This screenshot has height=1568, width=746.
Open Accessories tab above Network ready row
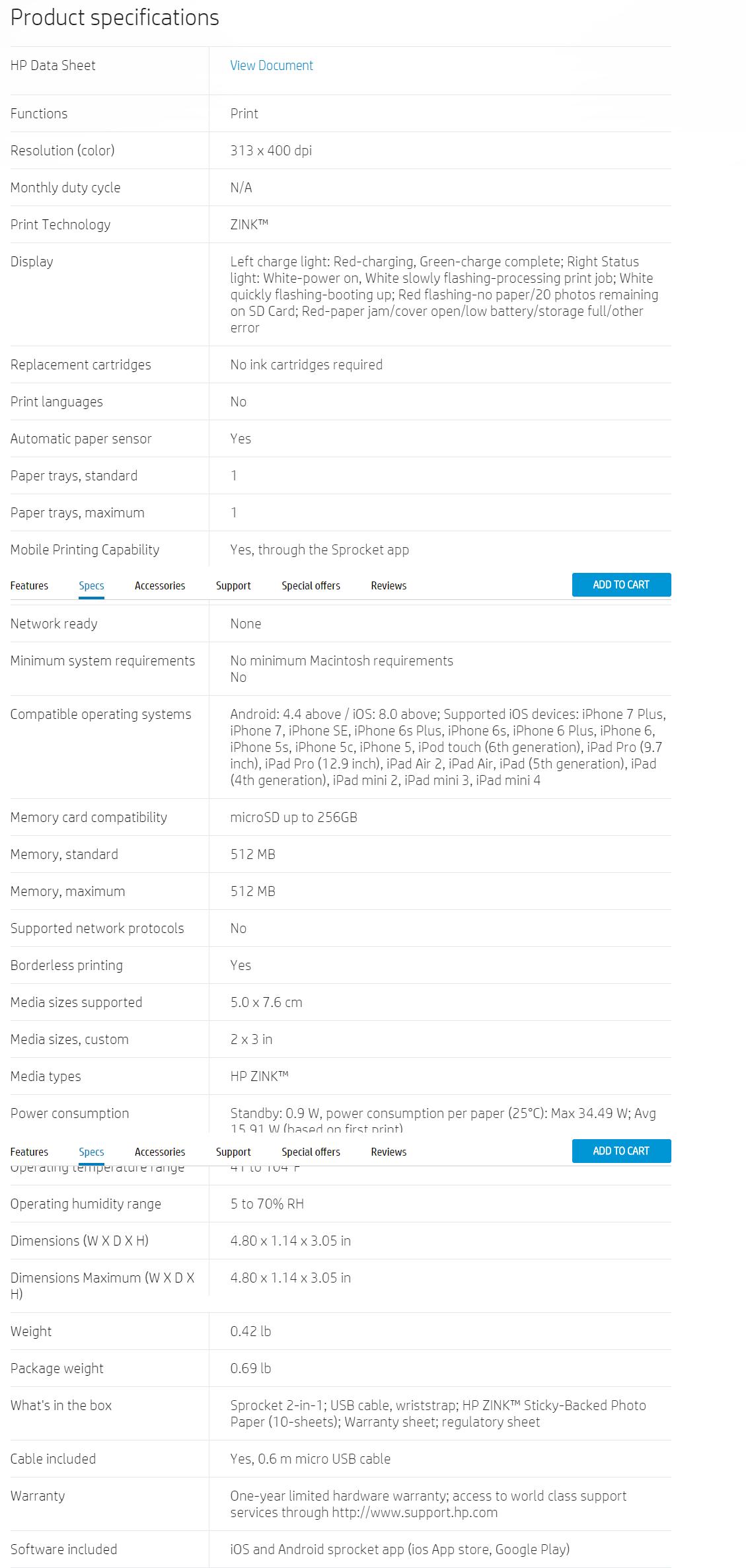160,585
